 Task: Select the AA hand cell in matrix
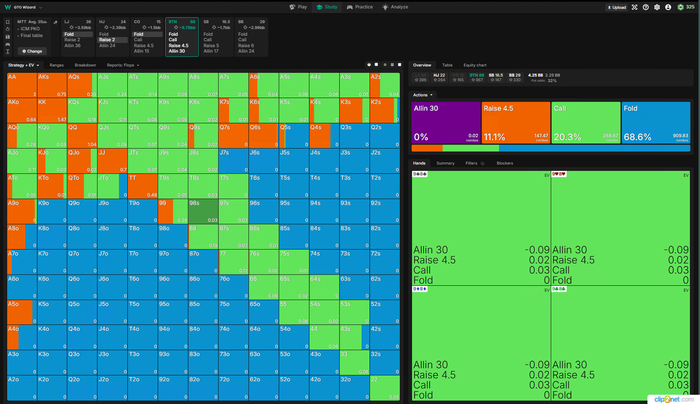click(21, 84)
